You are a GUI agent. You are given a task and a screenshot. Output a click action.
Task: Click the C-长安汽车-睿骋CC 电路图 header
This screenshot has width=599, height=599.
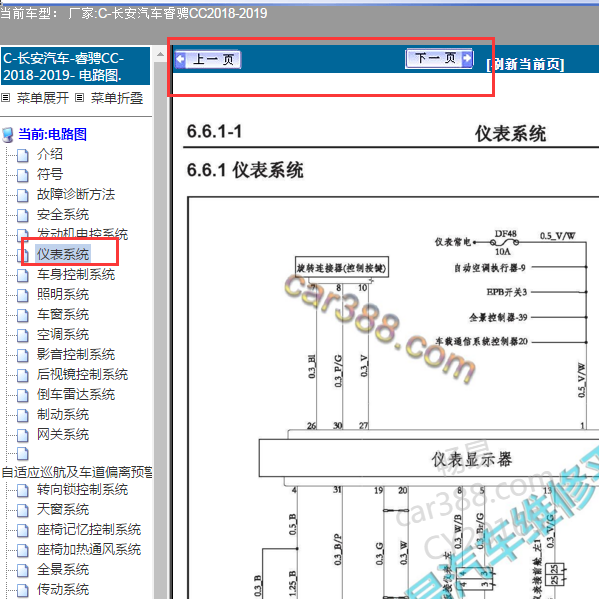coord(75,66)
